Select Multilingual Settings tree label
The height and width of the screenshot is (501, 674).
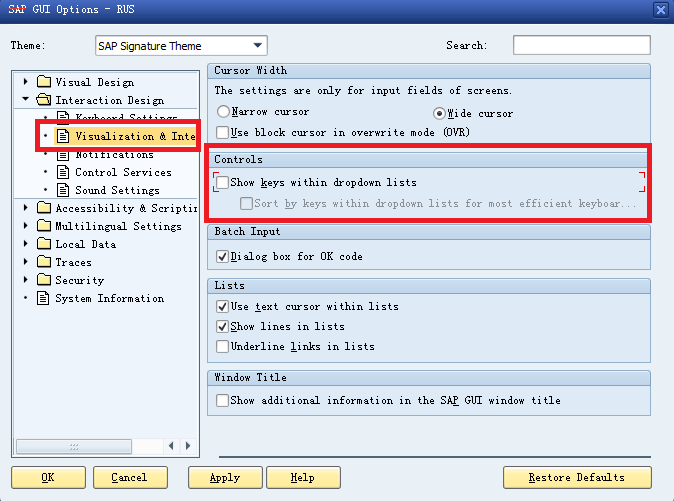click(119, 226)
